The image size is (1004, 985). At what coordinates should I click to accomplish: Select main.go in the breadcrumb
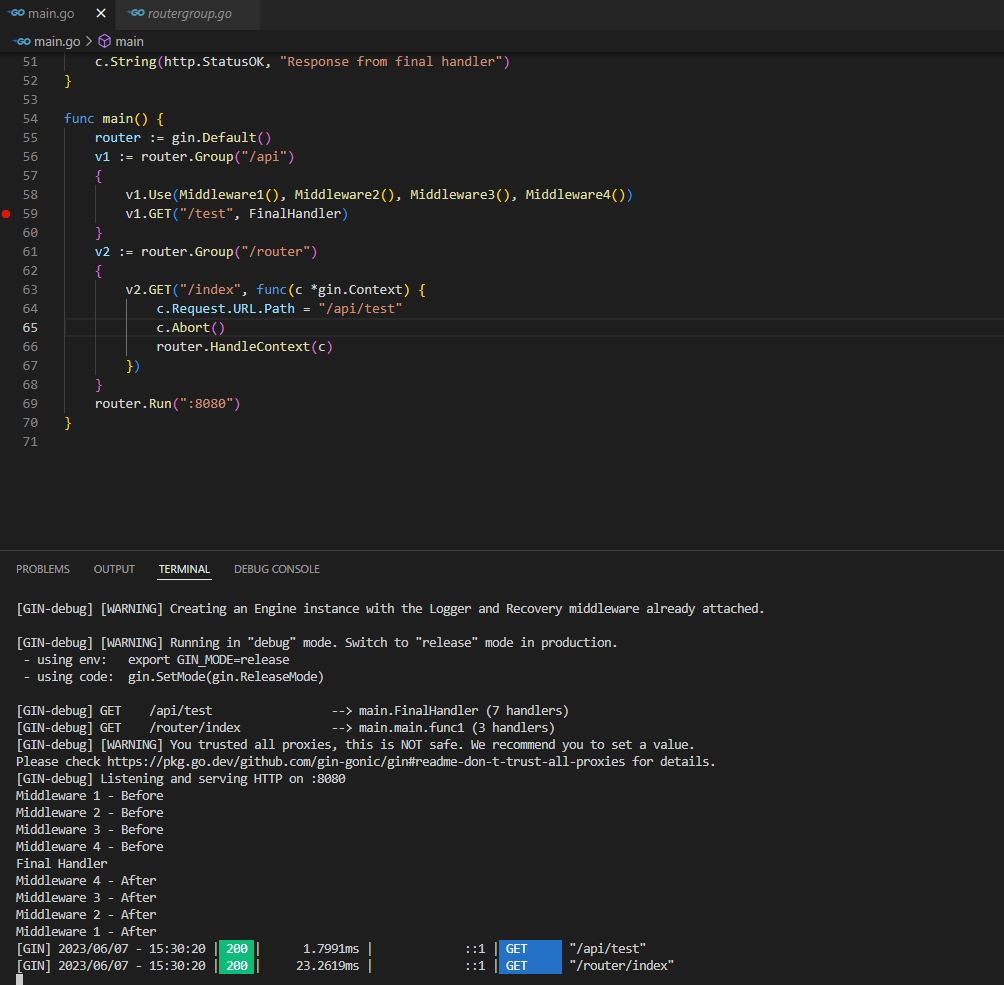(56, 42)
